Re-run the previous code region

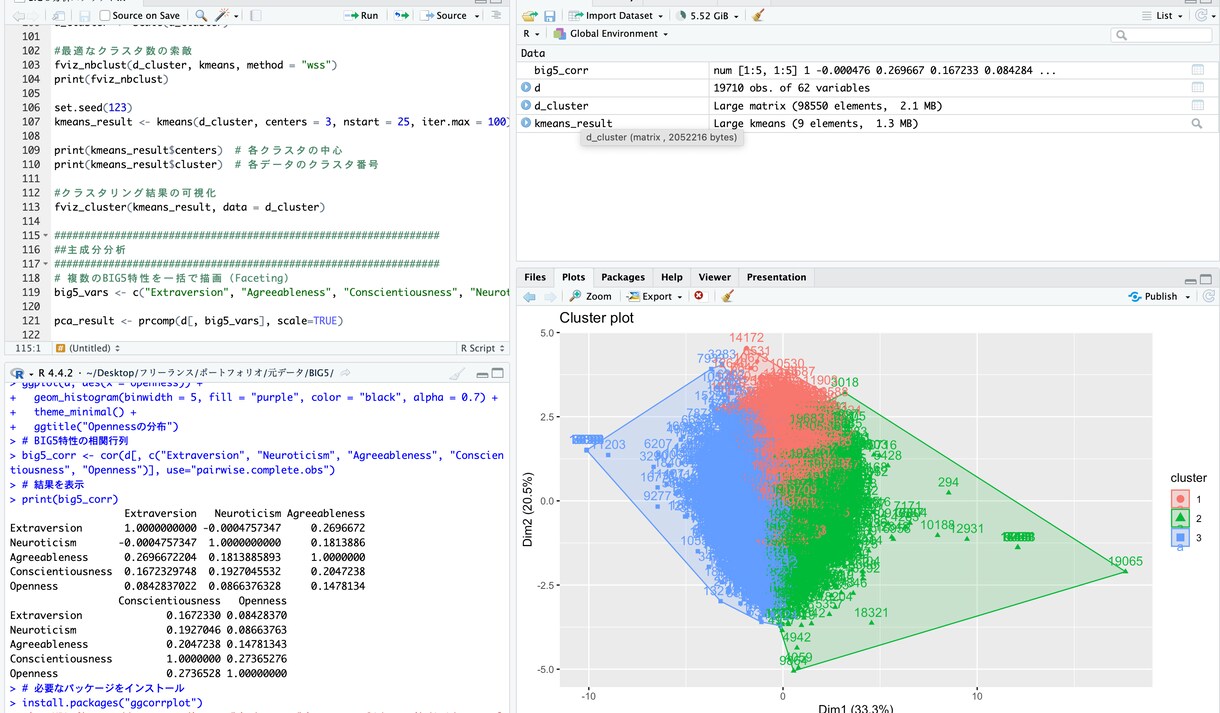[x=401, y=16]
